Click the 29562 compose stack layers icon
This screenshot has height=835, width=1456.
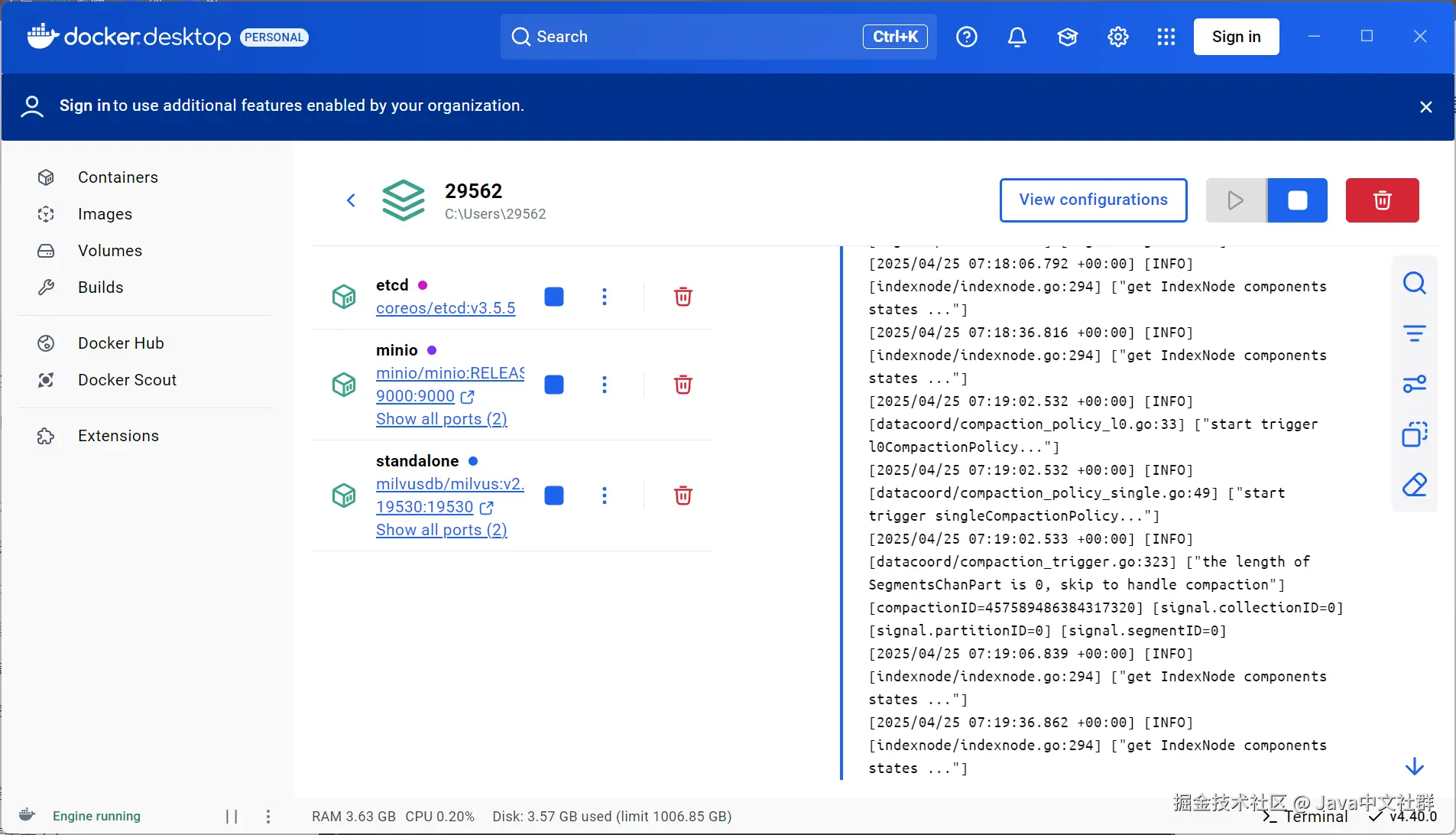(x=404, y=200)
